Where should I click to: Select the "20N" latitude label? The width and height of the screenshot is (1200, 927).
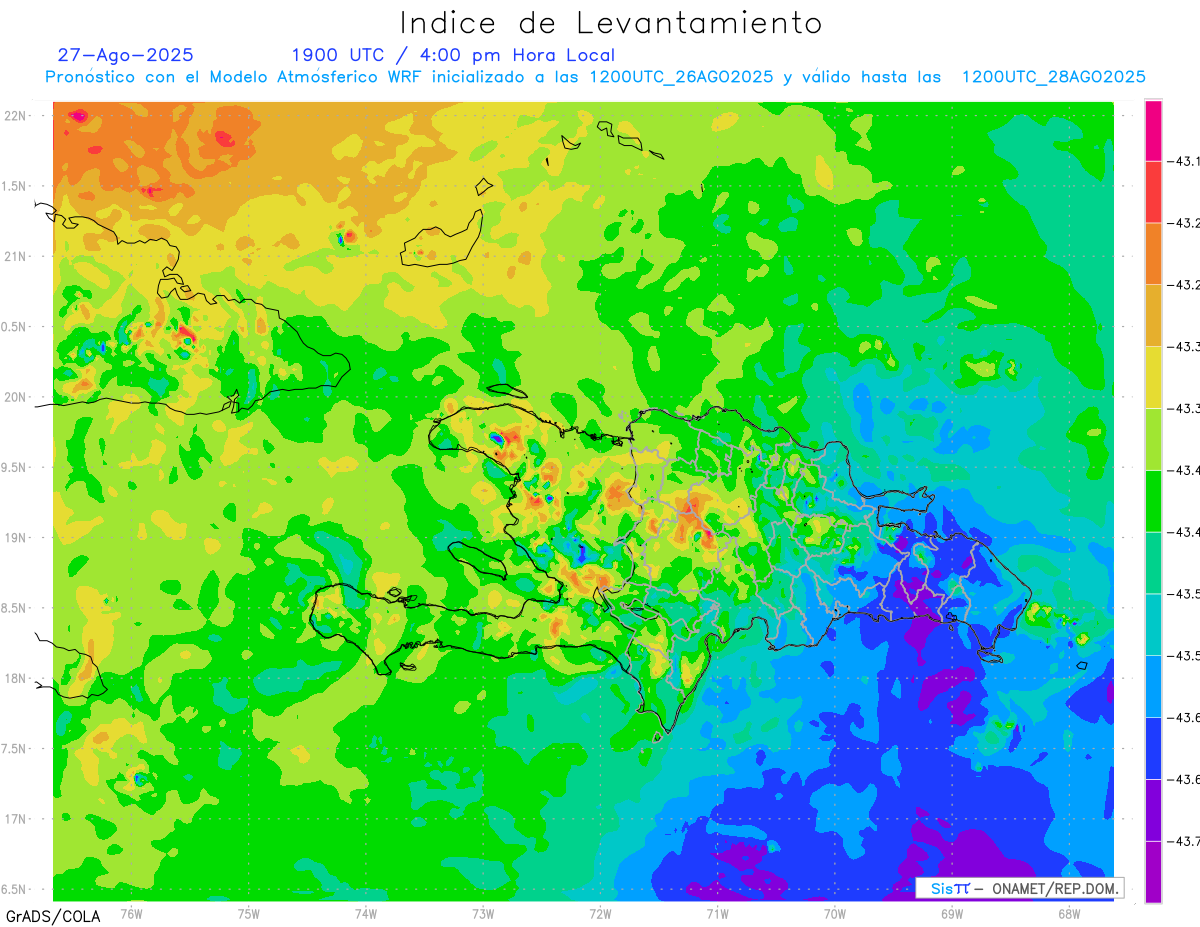(15, 397)
